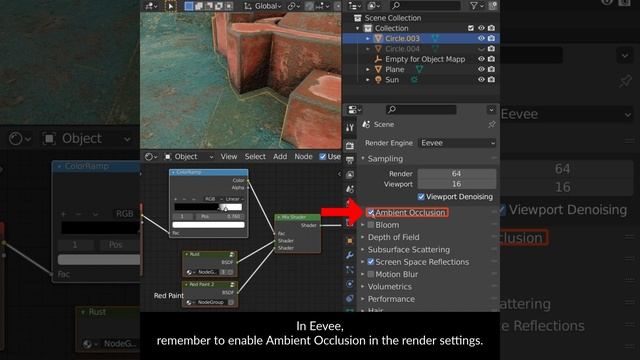Expand Circle.003 in the outliner tree
Image resolution: width=640 pixels, height=360 pixels.
coord(368,38)
